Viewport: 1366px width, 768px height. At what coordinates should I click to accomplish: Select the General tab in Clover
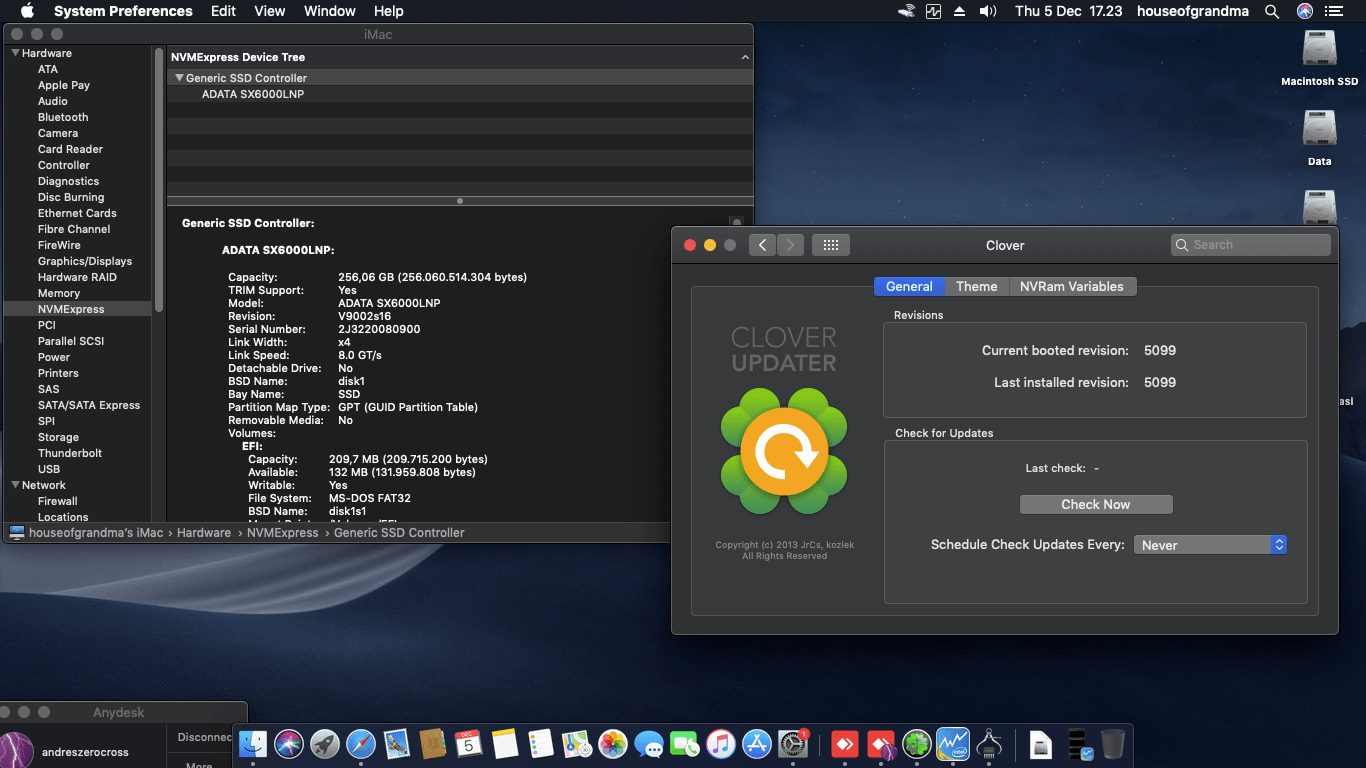coord(909,286)
